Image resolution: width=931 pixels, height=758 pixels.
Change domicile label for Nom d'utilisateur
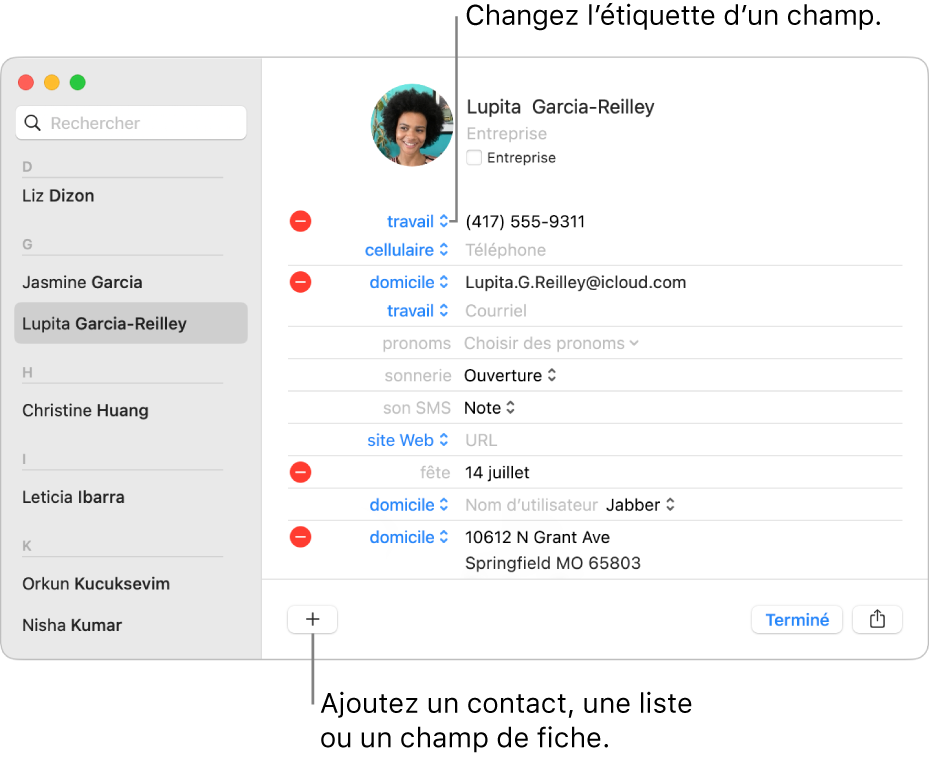click(409, 505)
